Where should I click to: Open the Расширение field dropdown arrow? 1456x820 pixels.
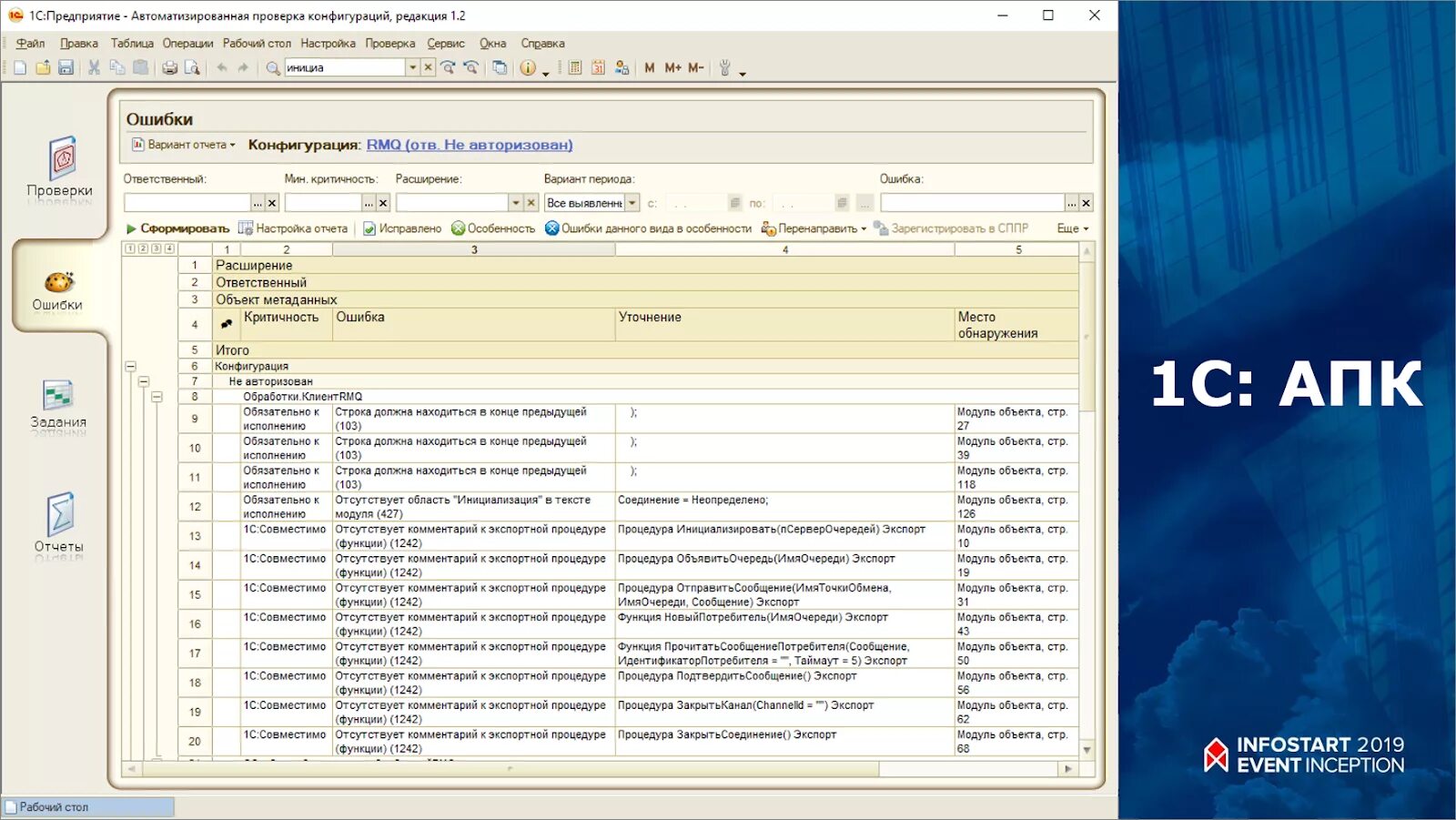click(x=516, y=203)
